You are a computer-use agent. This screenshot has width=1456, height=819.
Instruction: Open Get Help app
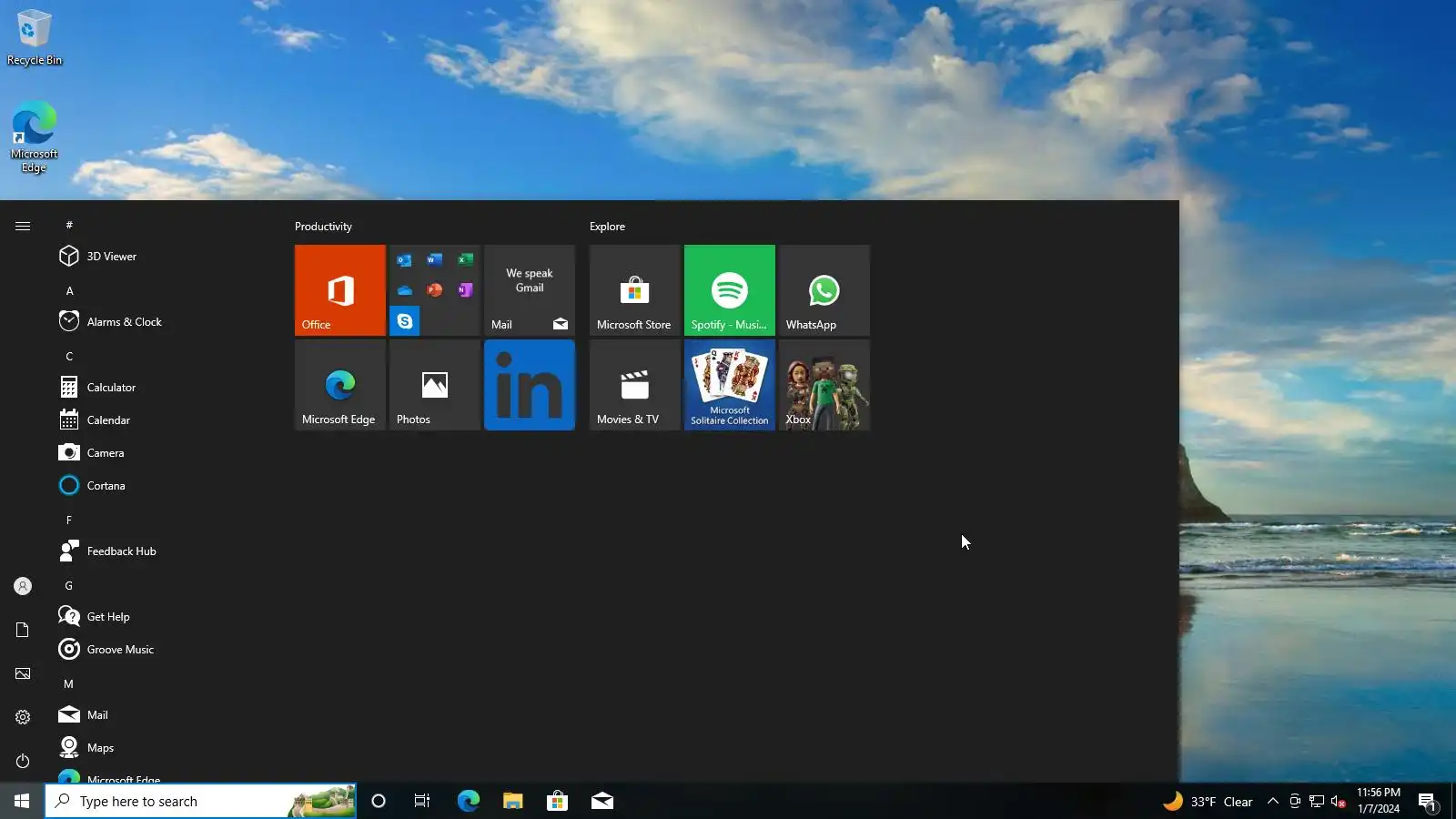click(x=164, y=617)
